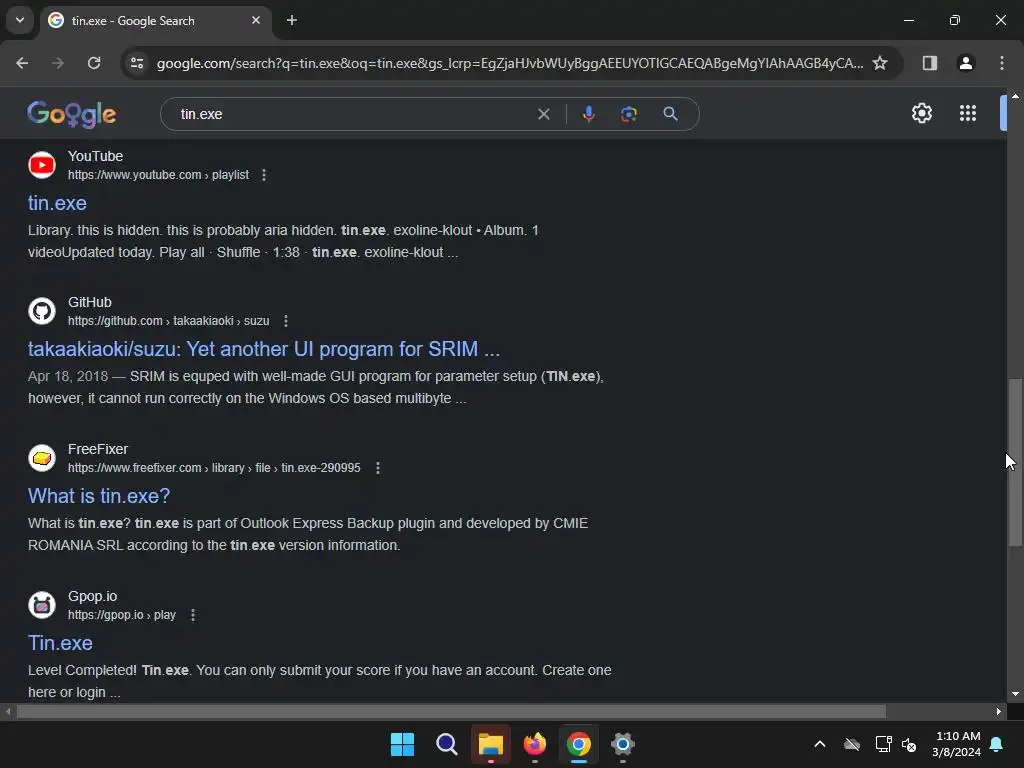The height and width of the screenshot is (768, 1024).
Task: Start a voice search with microphone
Action: pyautogui.click(x=588, y=114)
